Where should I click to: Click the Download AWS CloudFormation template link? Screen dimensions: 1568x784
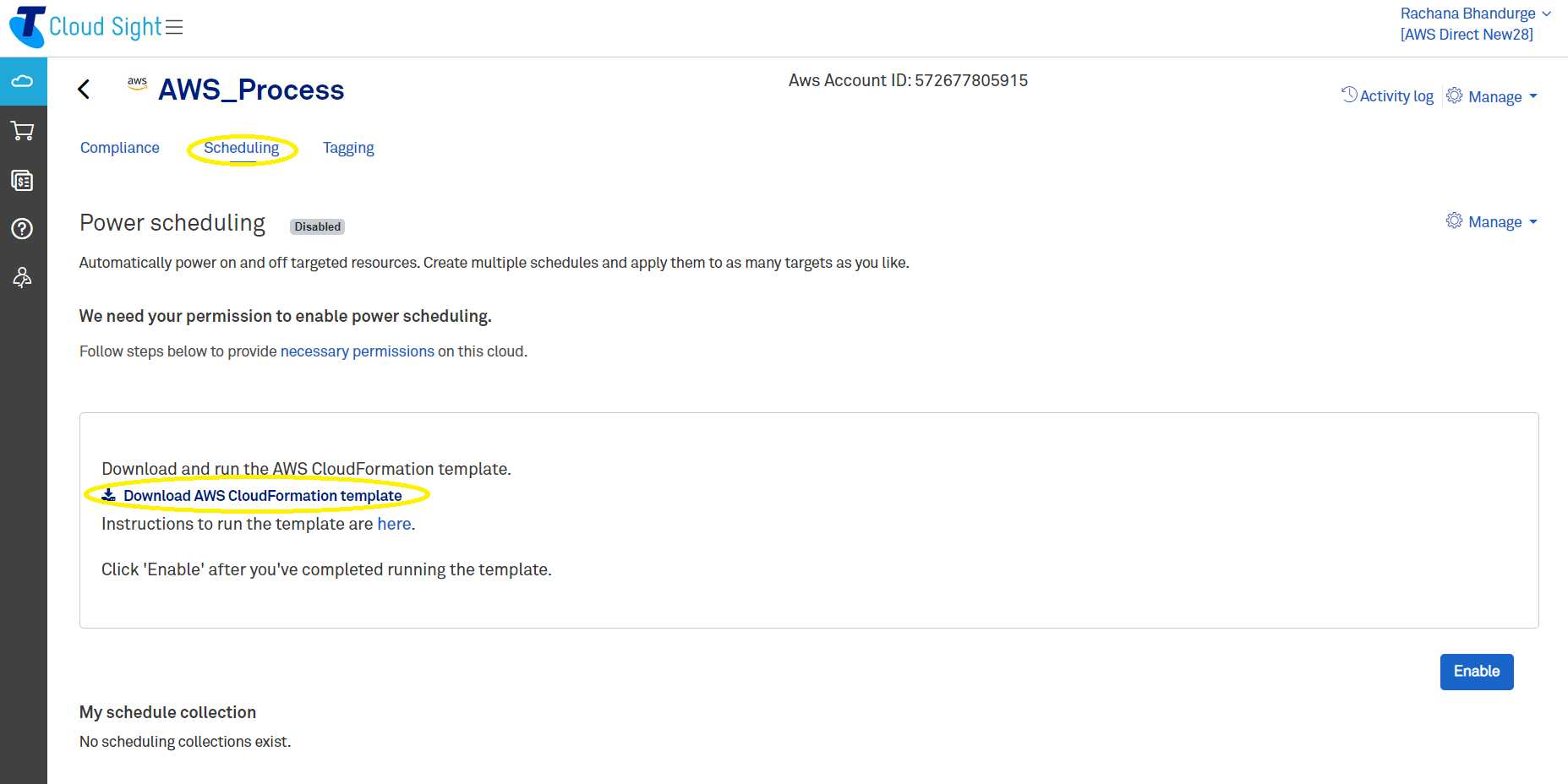click(262, 496)
